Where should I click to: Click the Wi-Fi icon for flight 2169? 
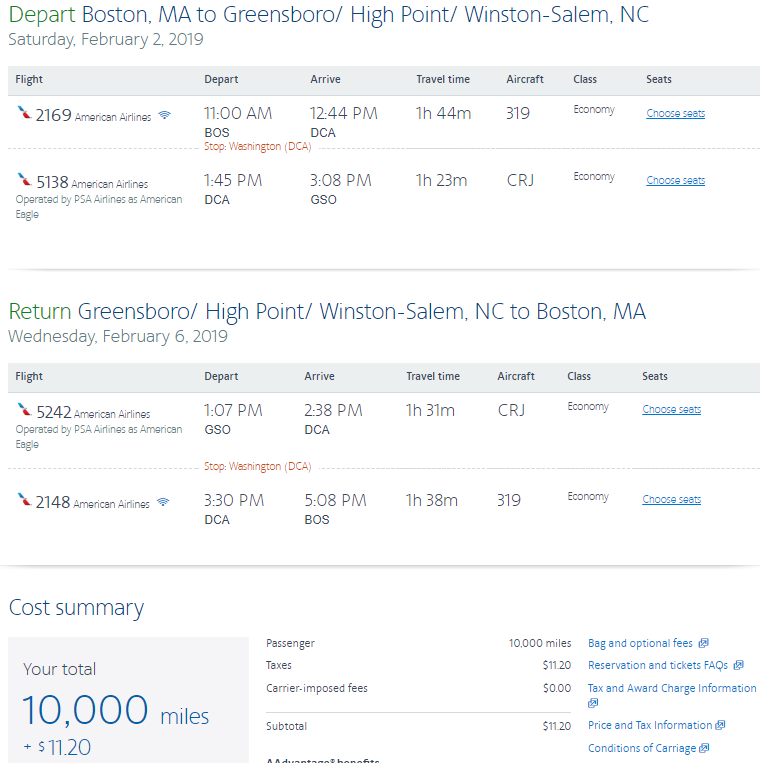click(x=164, y=116)
